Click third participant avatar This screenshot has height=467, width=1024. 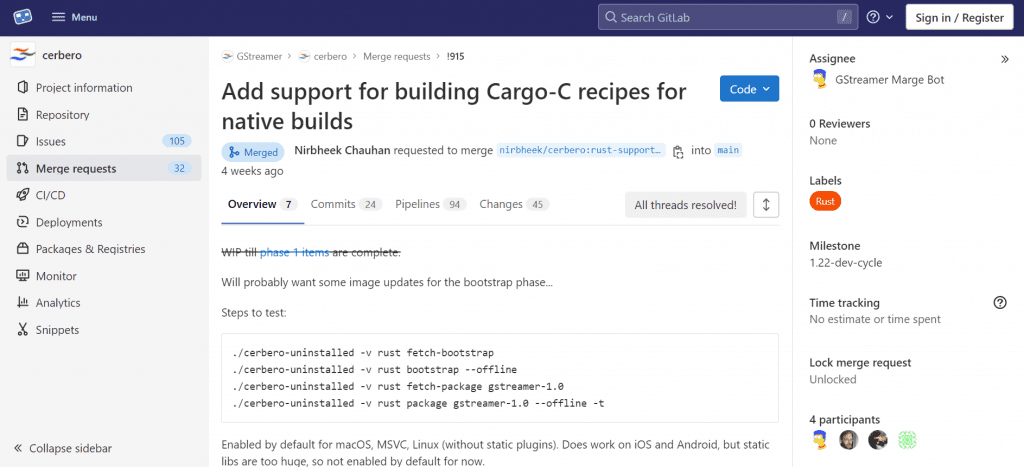point(878,440)
